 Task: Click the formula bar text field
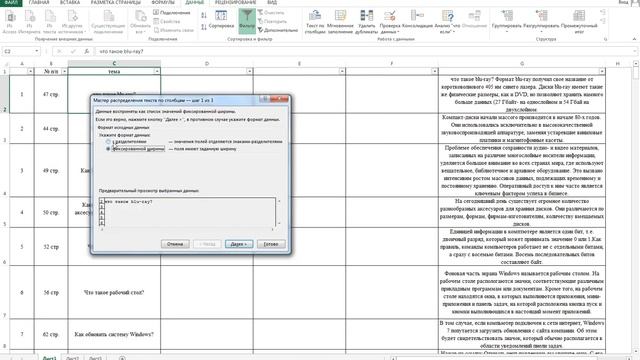coord(365,51)
